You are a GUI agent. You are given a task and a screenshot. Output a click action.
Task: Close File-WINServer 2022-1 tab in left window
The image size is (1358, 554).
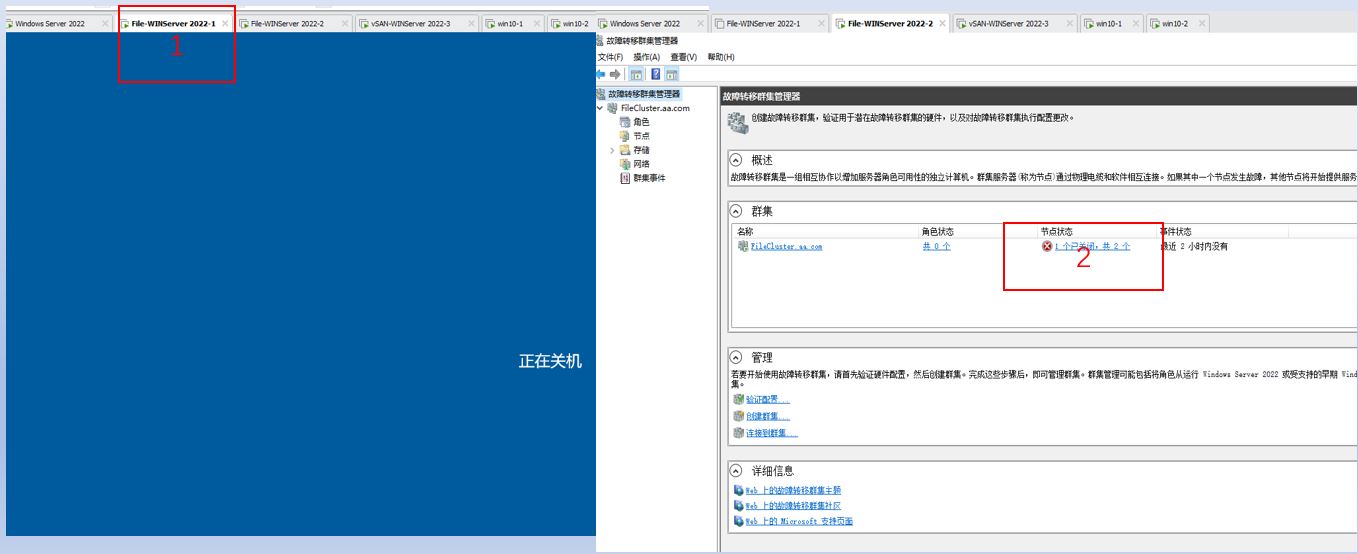click(225, 23)
